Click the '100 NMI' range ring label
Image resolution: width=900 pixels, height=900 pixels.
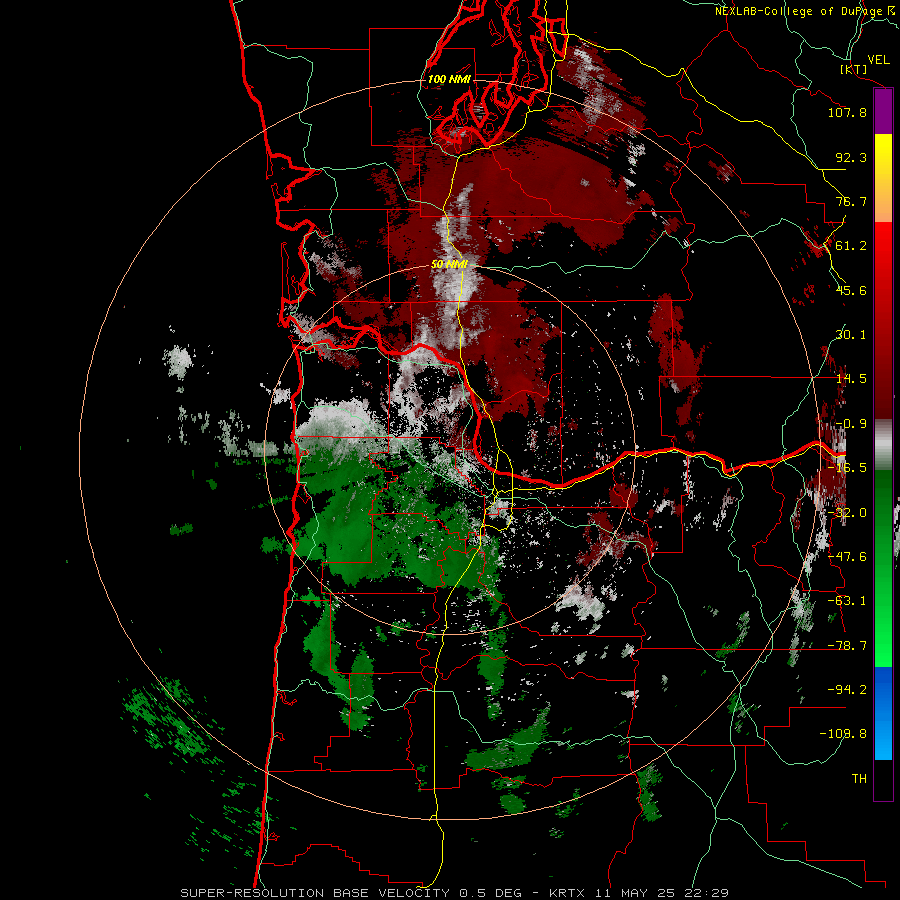click(x=449, y=79)
